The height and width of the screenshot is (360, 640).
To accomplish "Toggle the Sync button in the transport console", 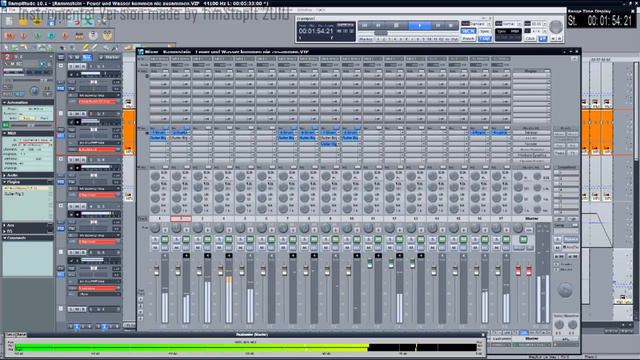I will click(x=484, y=31).
